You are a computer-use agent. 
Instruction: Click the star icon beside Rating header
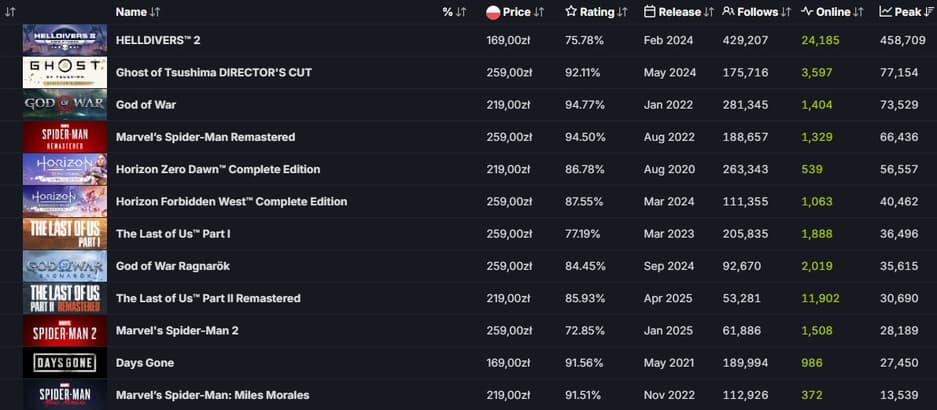571,12
